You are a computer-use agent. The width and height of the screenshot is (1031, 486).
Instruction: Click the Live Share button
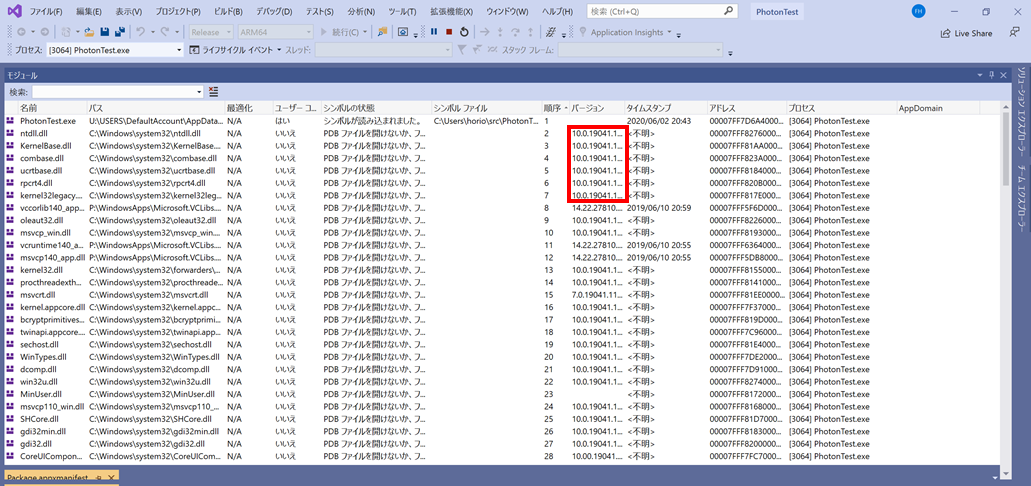tap(967, 33)
